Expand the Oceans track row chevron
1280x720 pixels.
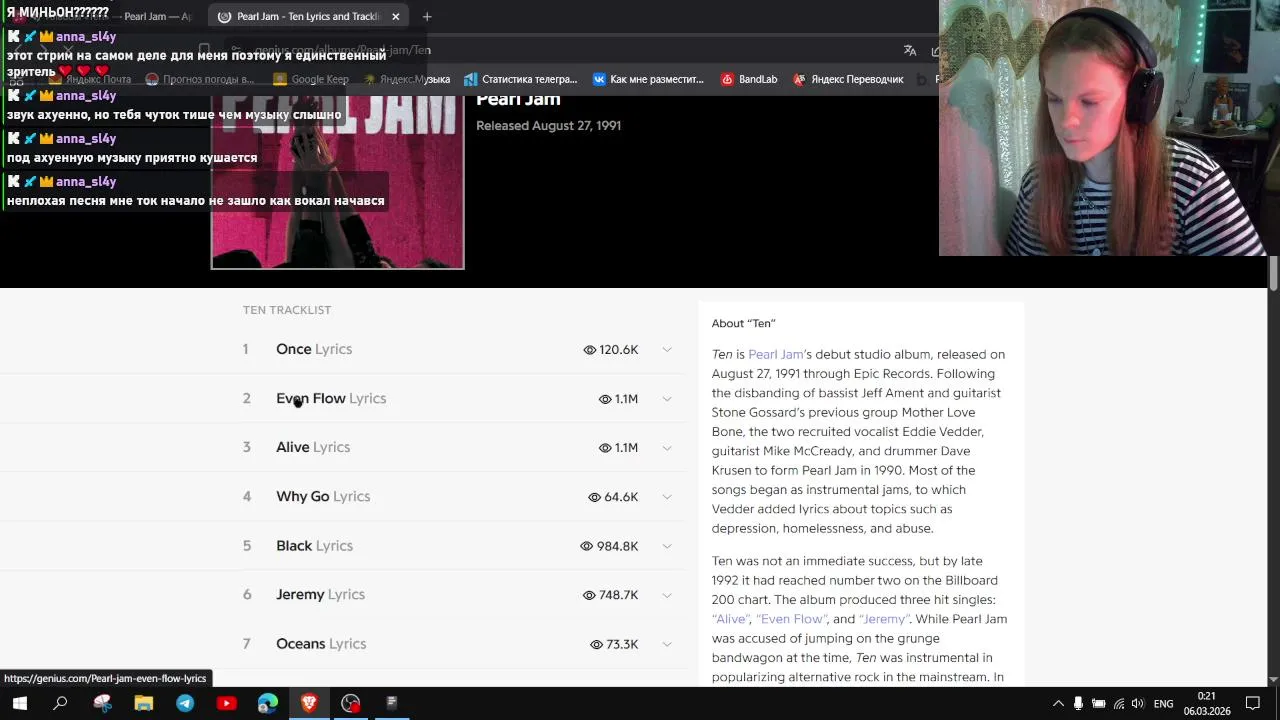pyautogui.click(x=667, y=644)
